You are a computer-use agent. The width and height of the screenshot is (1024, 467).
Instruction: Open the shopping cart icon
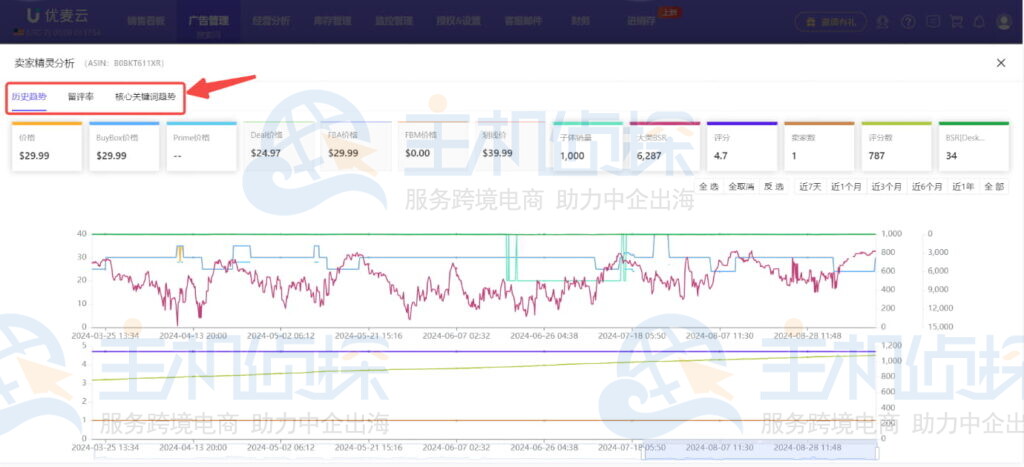(x=955, y=21)
